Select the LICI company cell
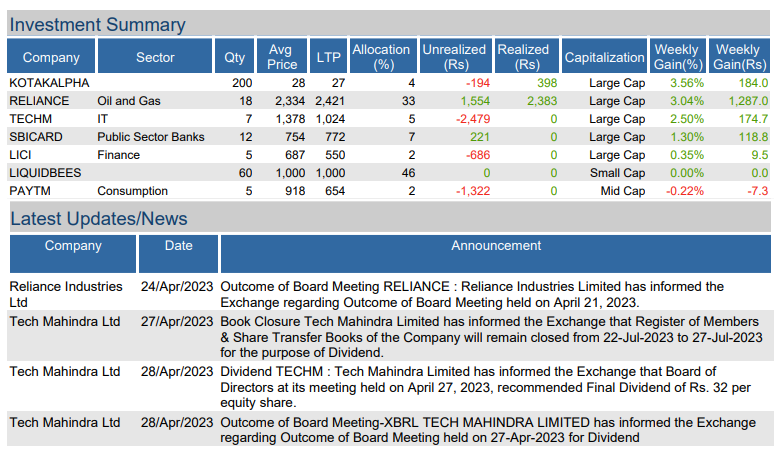Screen dimensions: 781x464 click(x=20, y=155)
